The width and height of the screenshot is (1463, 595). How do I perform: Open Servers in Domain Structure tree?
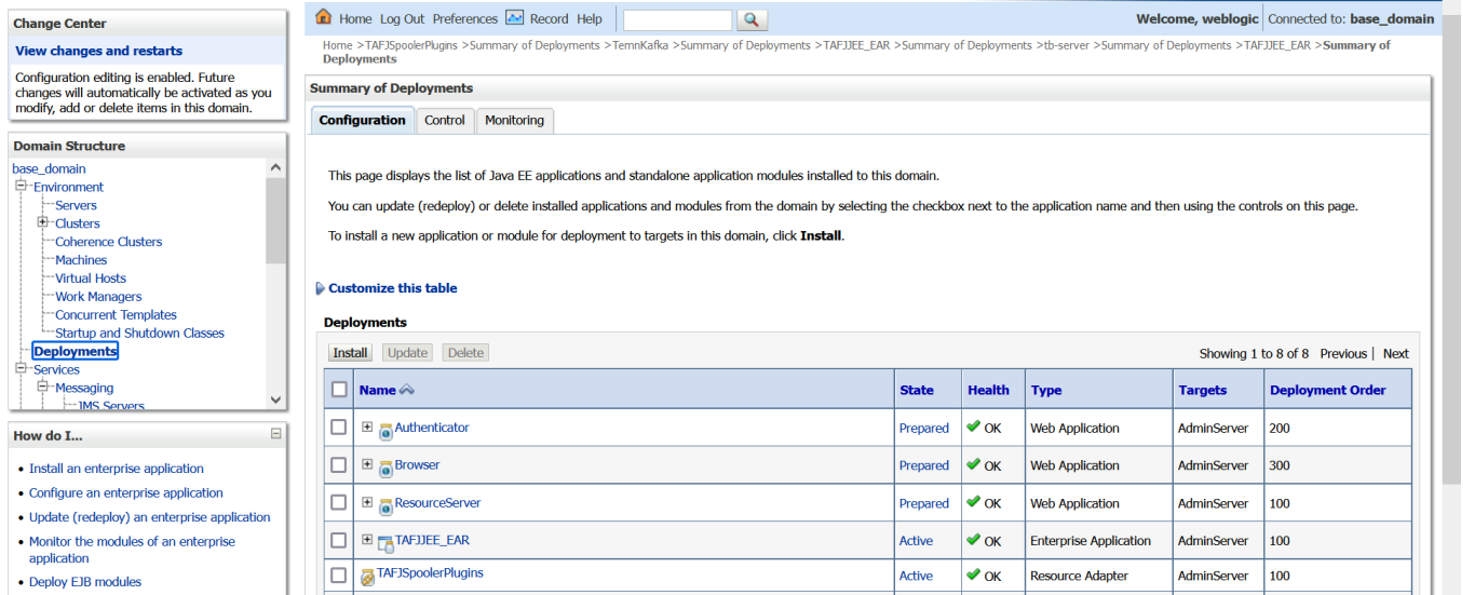coord(76,205)
